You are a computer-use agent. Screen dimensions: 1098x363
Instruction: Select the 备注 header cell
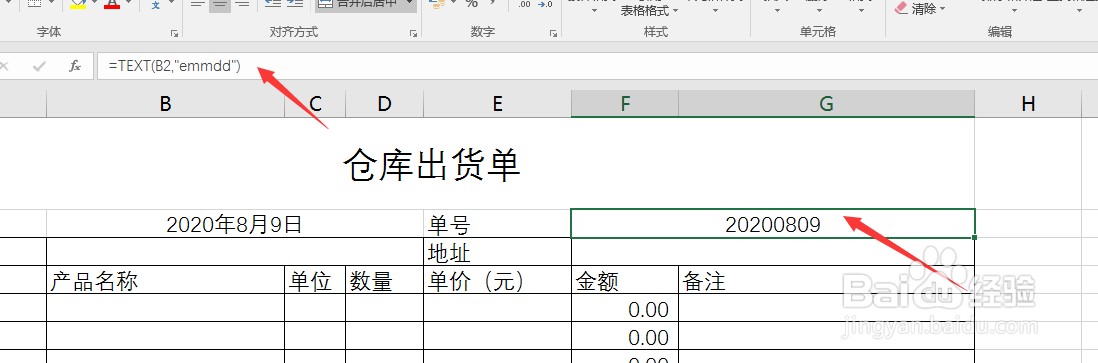click(x=826, y=280)
